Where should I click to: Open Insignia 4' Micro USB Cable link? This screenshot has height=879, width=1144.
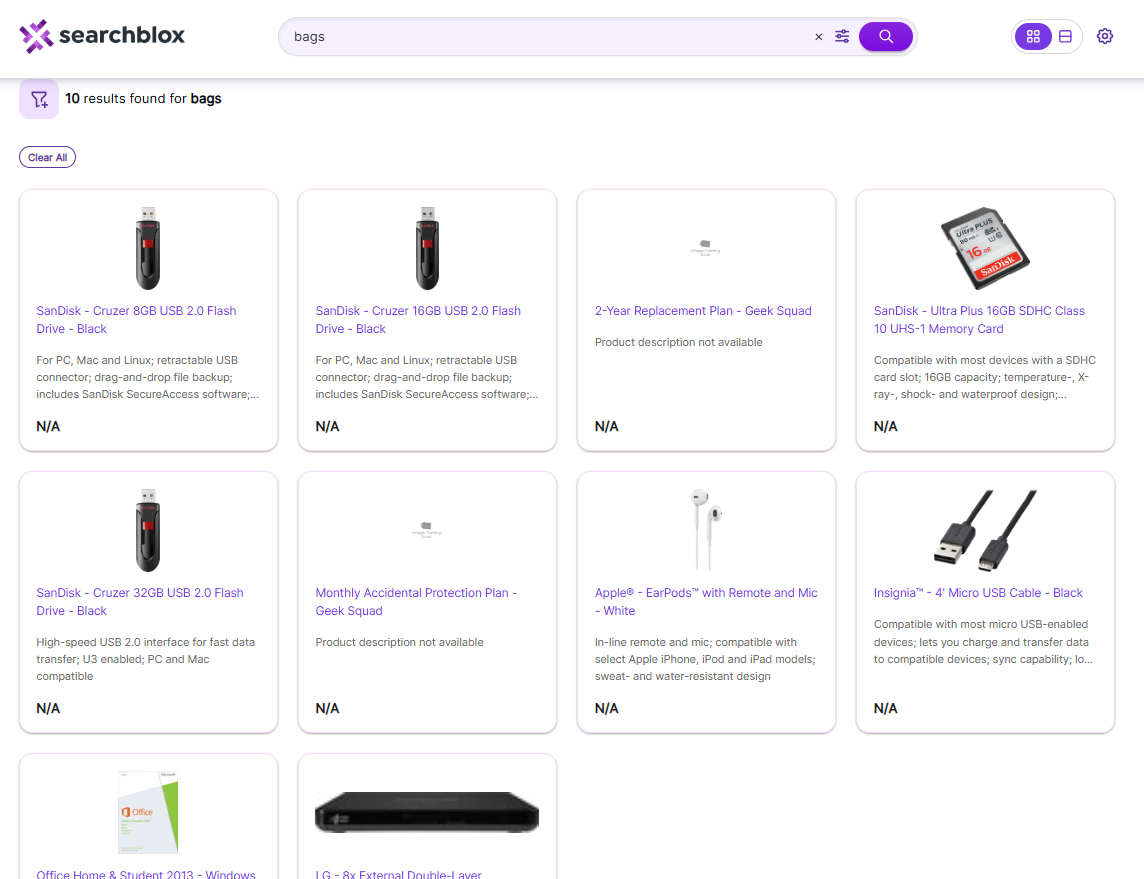click(x=978, y=593)
